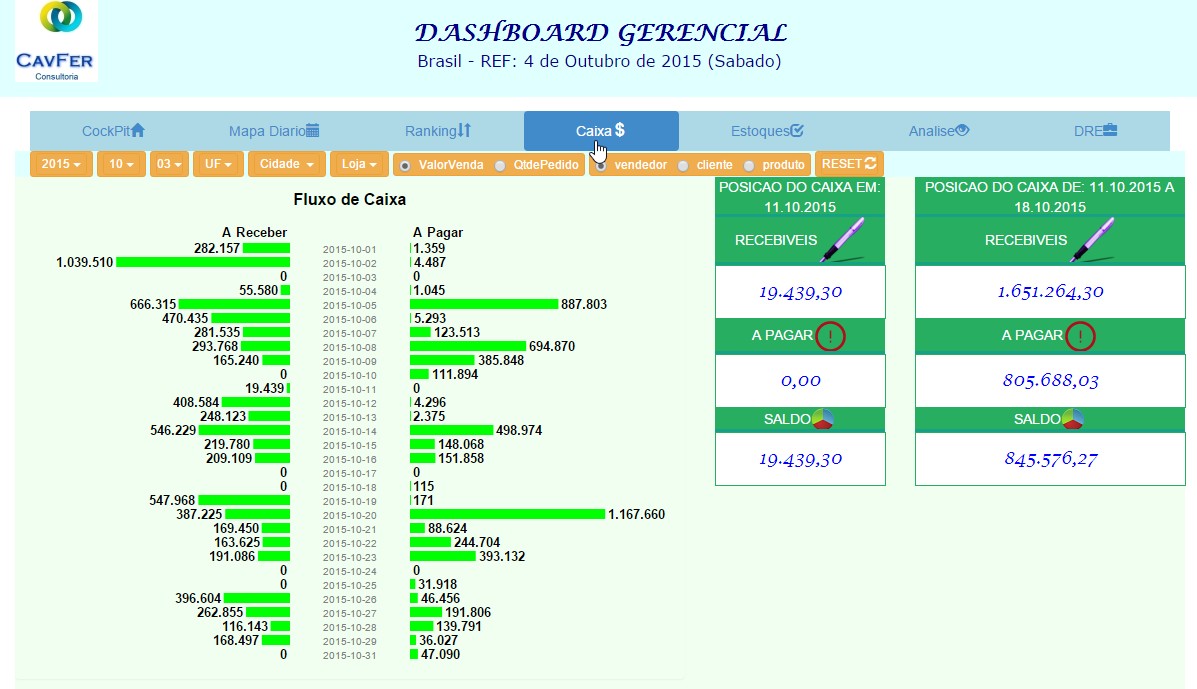Click the A Receber column heading
The height and width of the screenshot is (689, 1197).
[x=254, y=232]
